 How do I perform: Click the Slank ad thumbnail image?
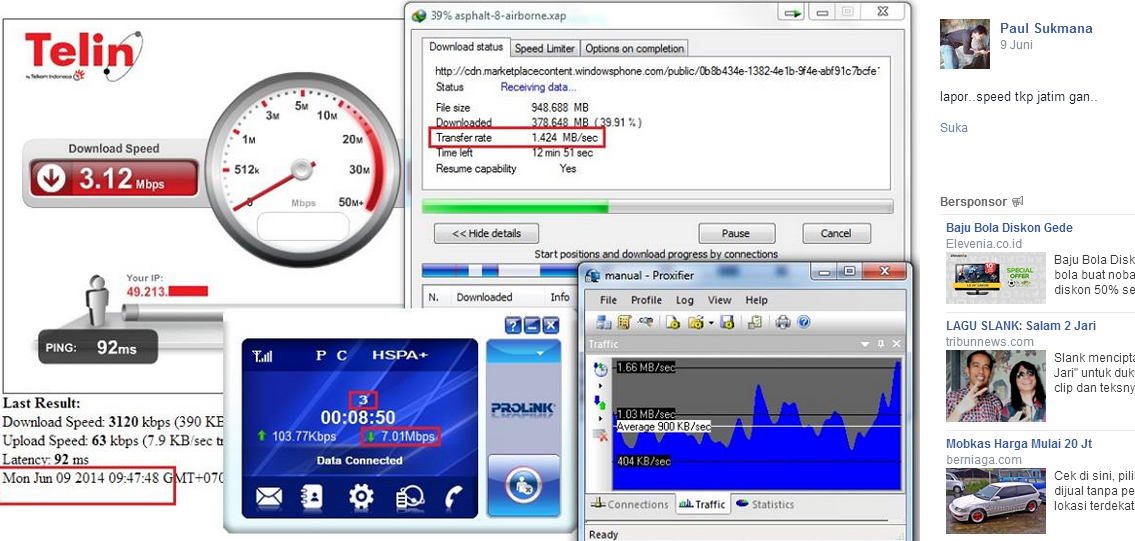click(x=995, y=386)
